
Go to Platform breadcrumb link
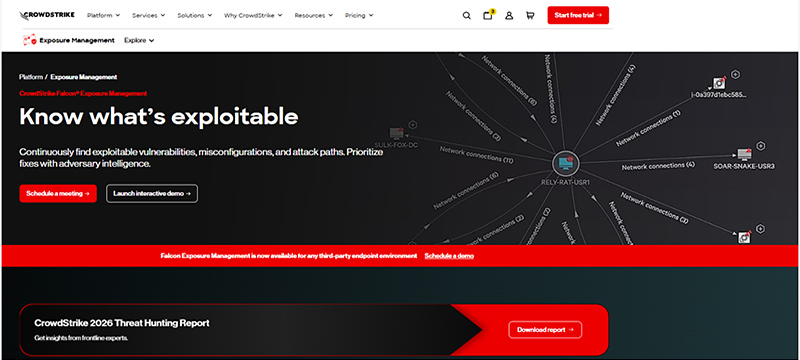tap(31, 77)
